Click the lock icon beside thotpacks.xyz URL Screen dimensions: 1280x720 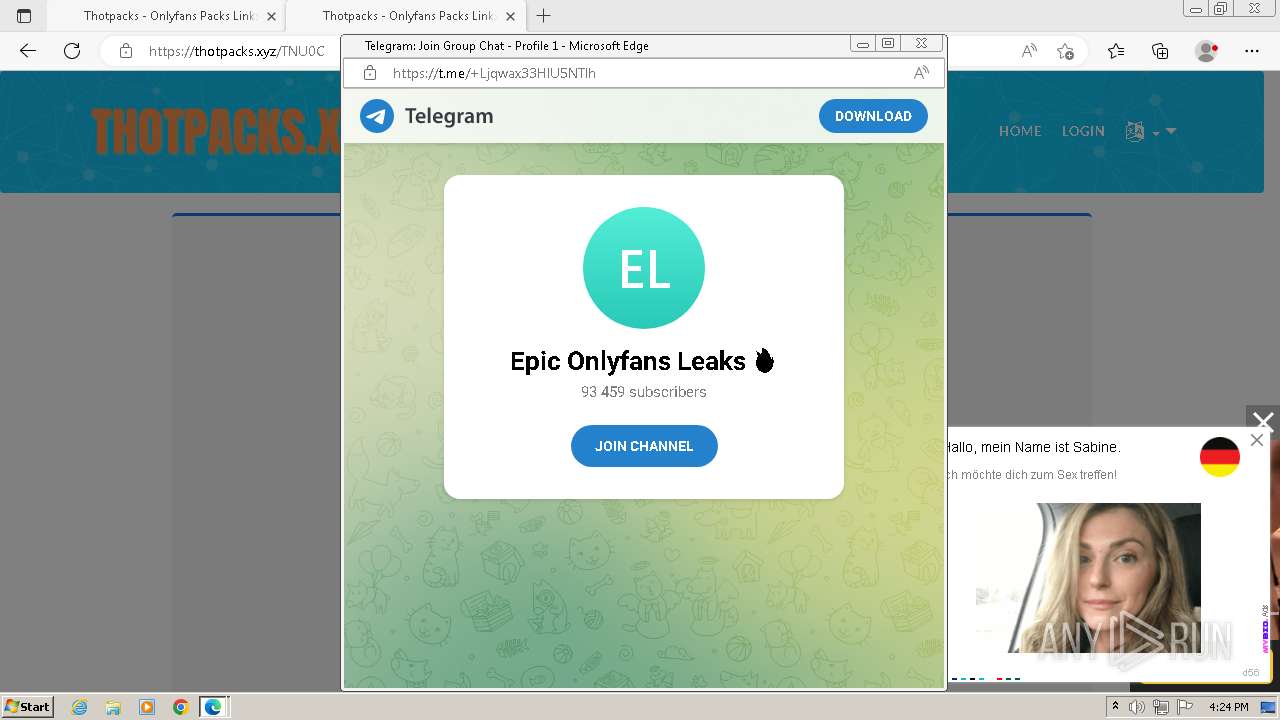tap(126, 51)
